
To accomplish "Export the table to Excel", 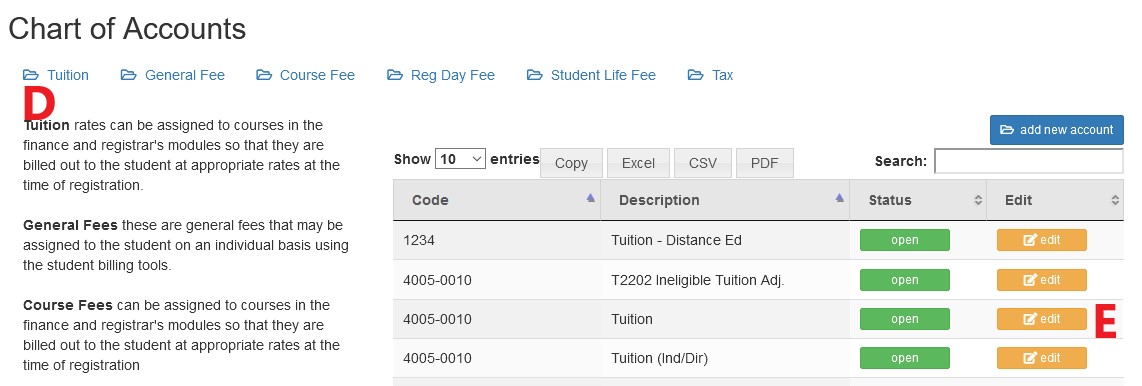I will tap(638, 163).
